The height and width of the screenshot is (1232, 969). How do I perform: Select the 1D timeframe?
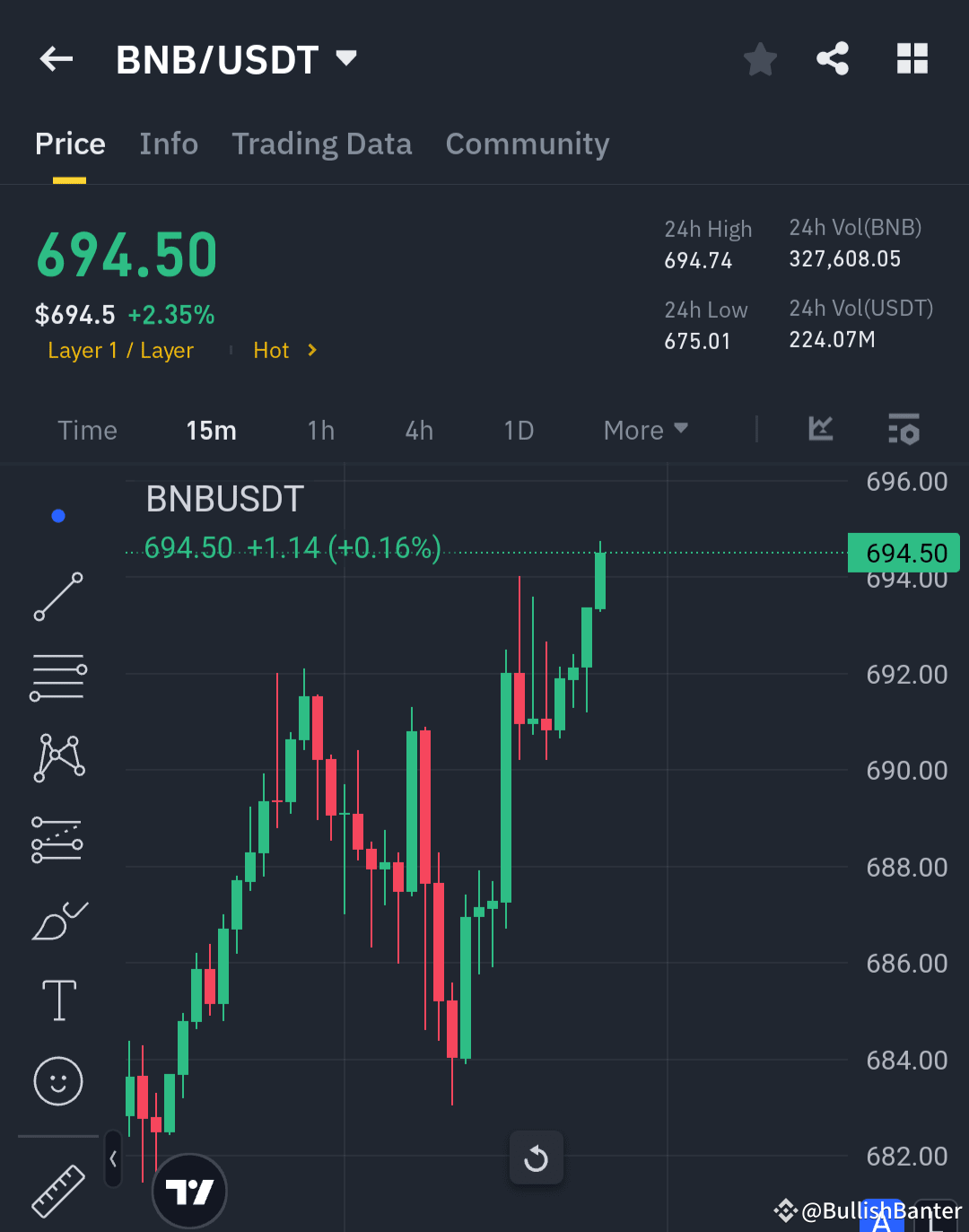coord(519,430)
